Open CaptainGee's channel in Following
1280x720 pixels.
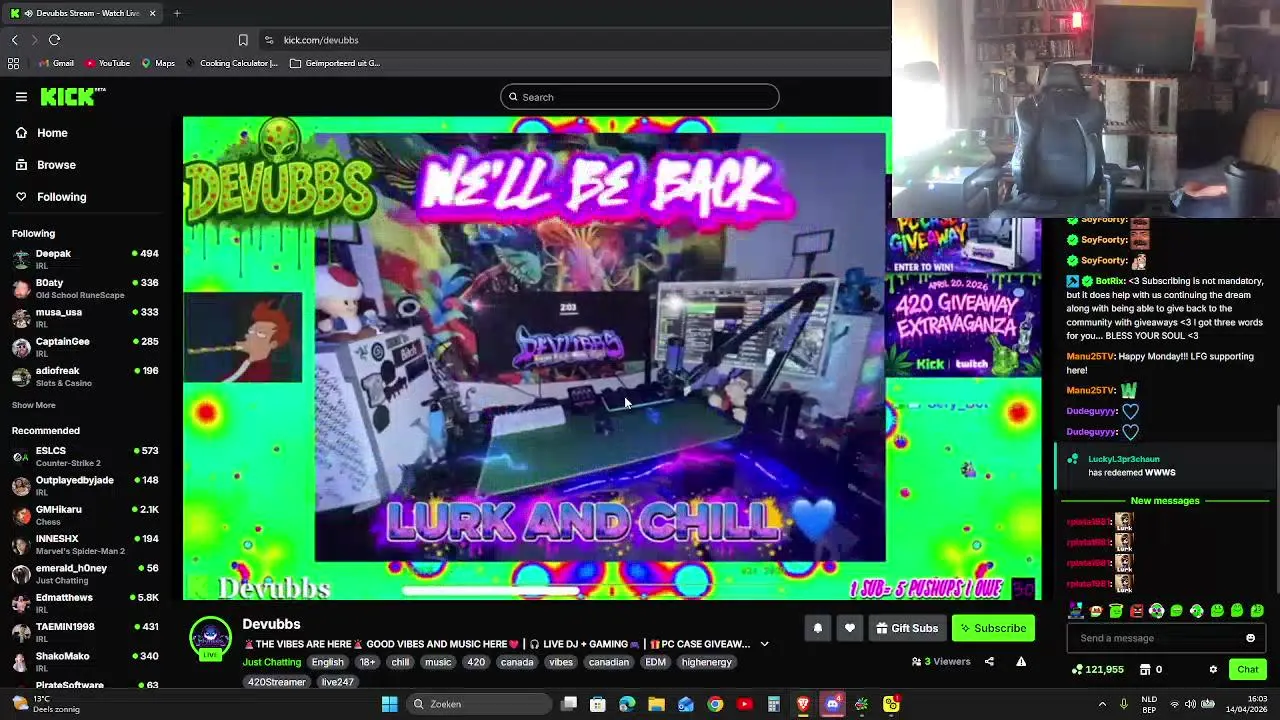(x=86, y=347)
